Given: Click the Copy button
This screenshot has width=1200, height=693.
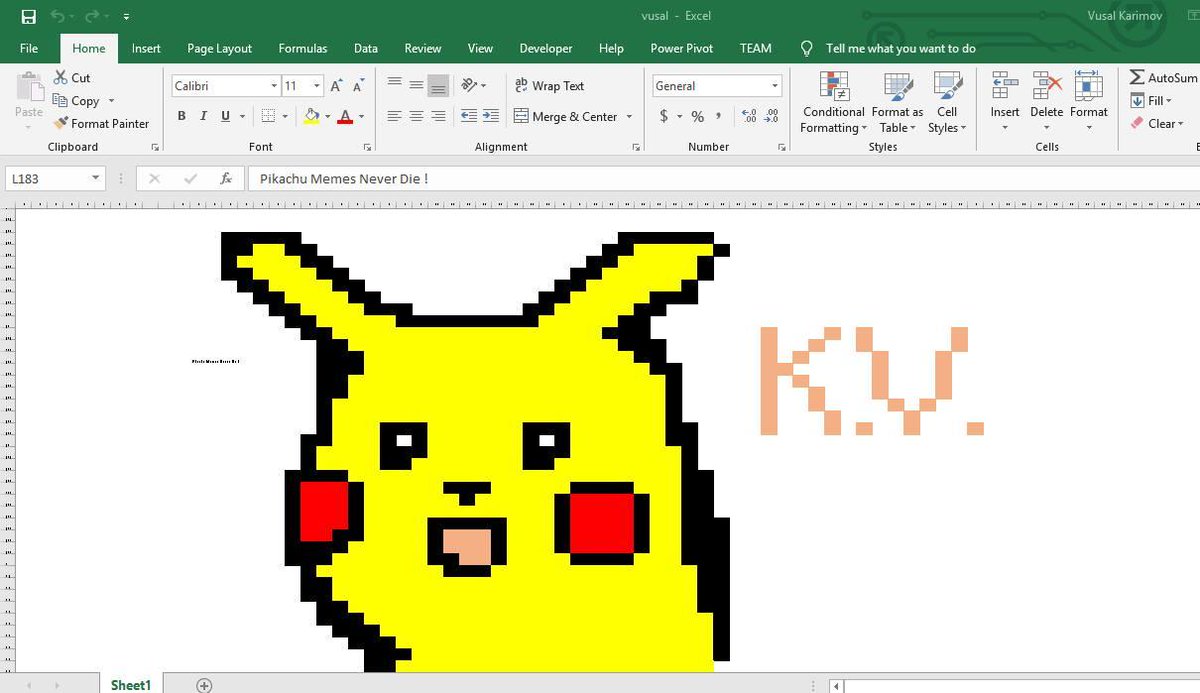Looking at the screenshot, I should click(76, 100).
